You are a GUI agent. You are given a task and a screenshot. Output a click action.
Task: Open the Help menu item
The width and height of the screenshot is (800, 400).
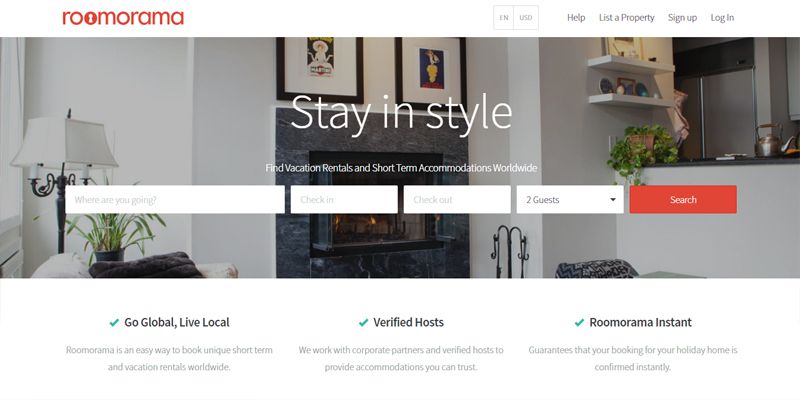point(576,18)
